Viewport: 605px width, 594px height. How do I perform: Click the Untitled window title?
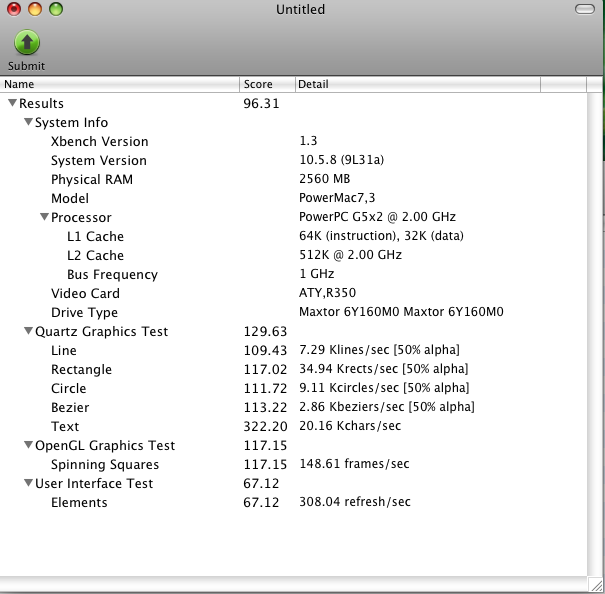point(301,9)
